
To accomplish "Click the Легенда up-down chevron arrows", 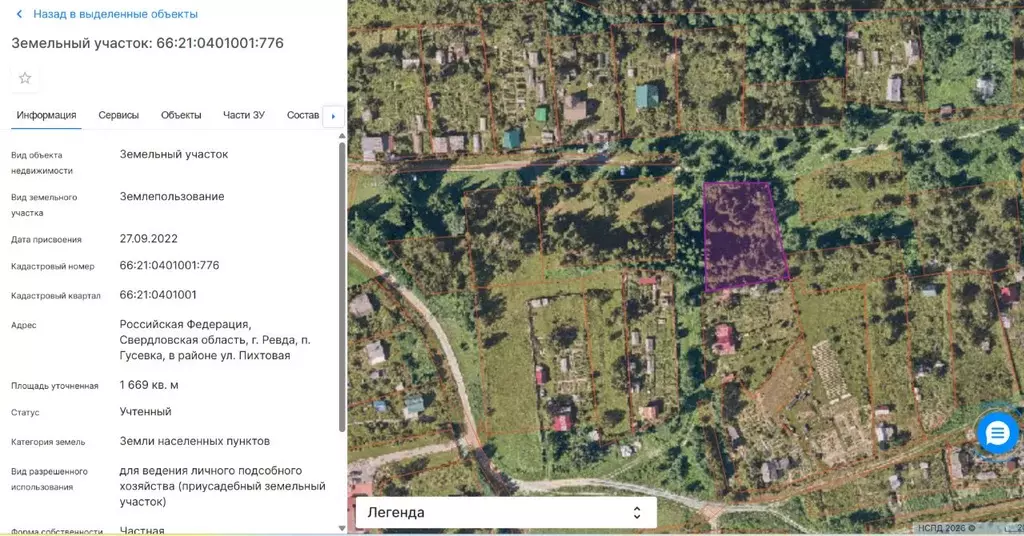I will point(637,512).
